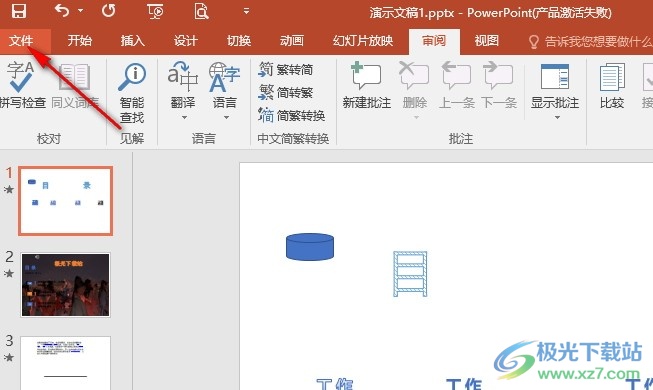Expand the 语言 dropdown arrow
This screenshot has height=390, width=653.
[226, 118]
